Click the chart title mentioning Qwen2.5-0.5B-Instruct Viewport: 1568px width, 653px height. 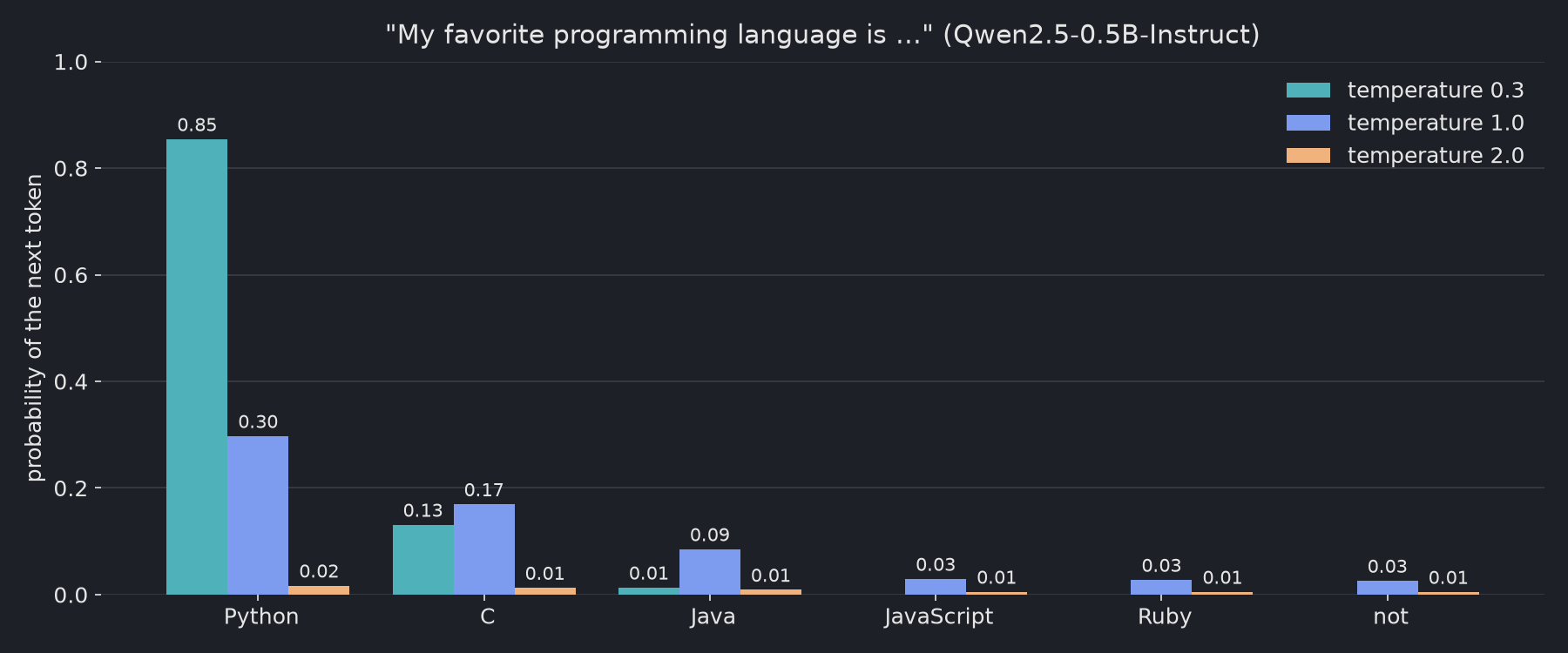click(822, 35)
